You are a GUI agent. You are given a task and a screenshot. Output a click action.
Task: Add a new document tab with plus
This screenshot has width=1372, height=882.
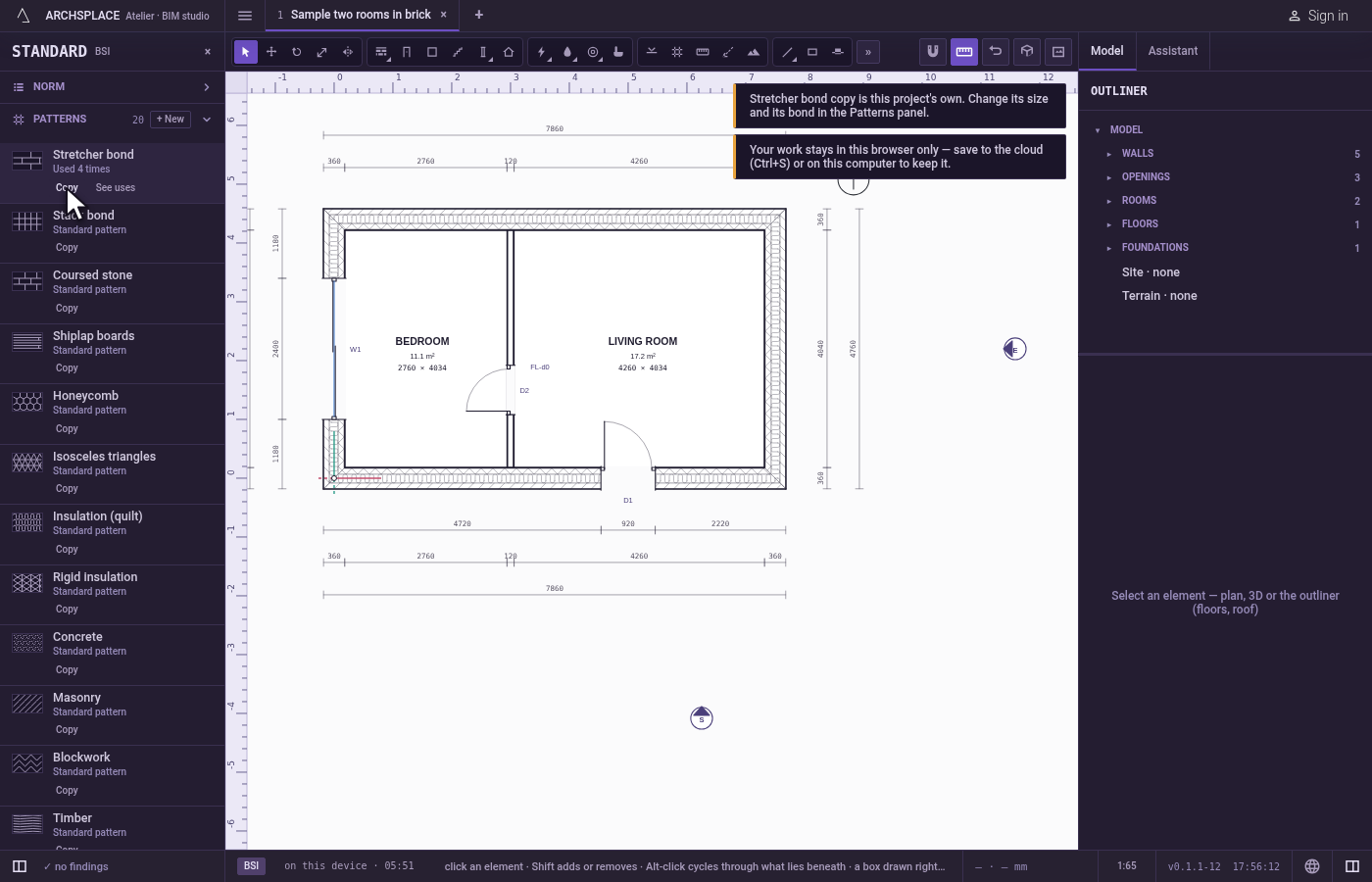click(479, 15)
